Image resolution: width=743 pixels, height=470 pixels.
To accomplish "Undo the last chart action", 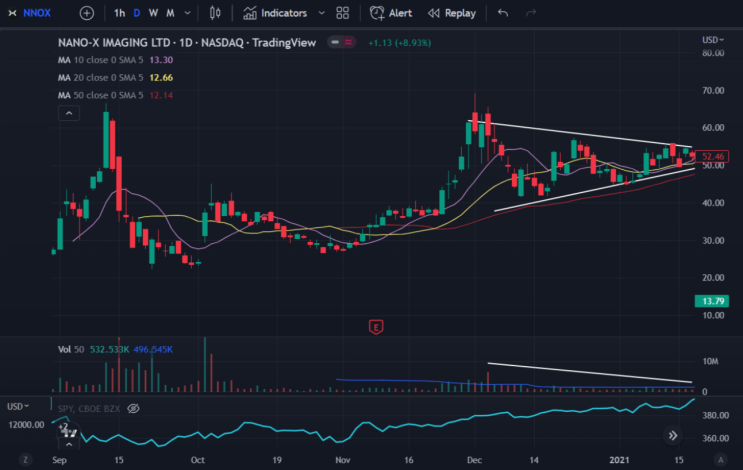I will (503, 13).
